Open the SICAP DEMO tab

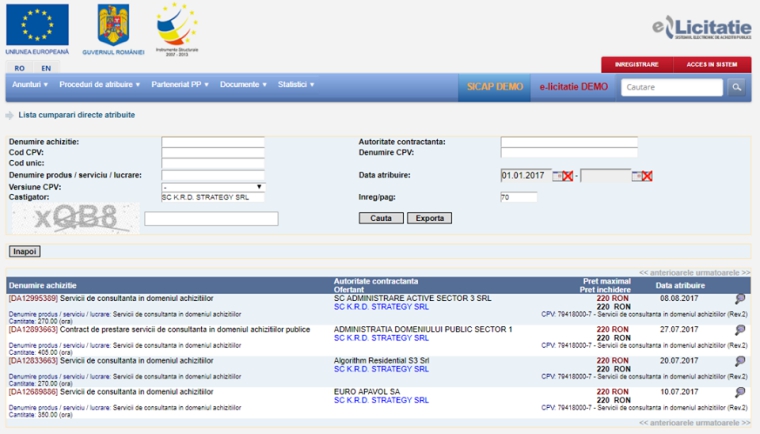click(x=494, y=87)
